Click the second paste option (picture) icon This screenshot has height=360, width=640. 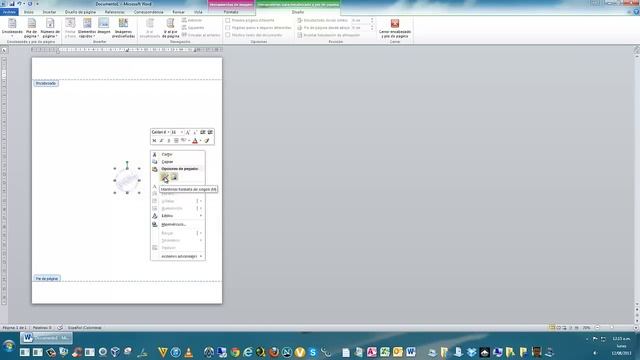pos(174,177)
